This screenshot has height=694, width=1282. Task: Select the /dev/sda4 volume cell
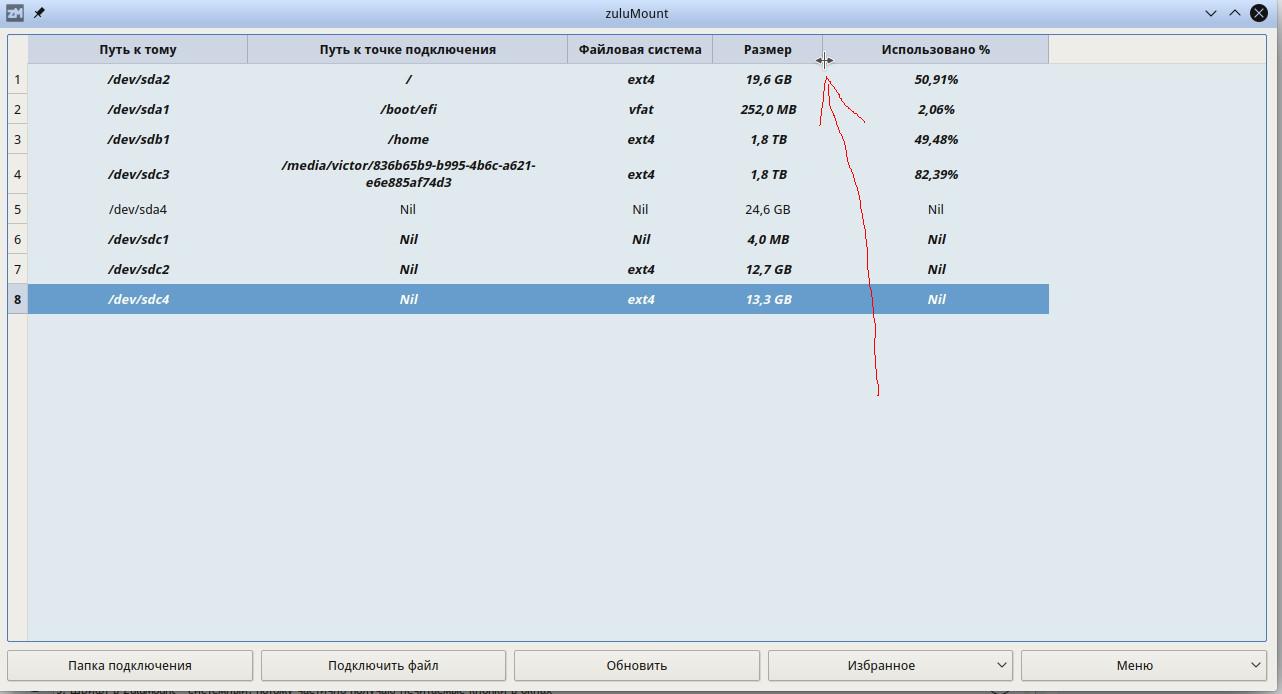[138, 209]
